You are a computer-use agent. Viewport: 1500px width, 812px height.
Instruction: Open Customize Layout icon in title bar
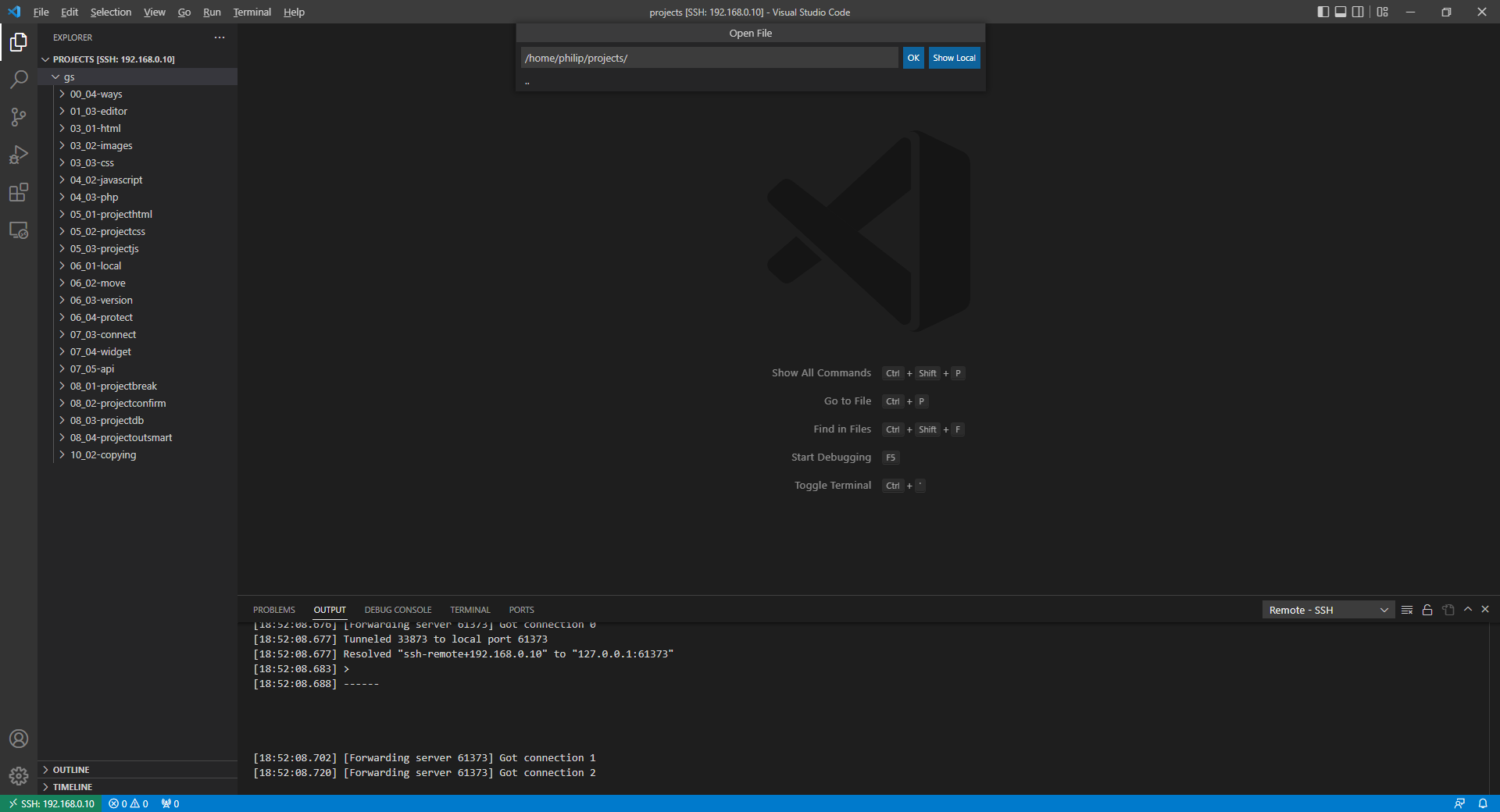(1383, 12)
